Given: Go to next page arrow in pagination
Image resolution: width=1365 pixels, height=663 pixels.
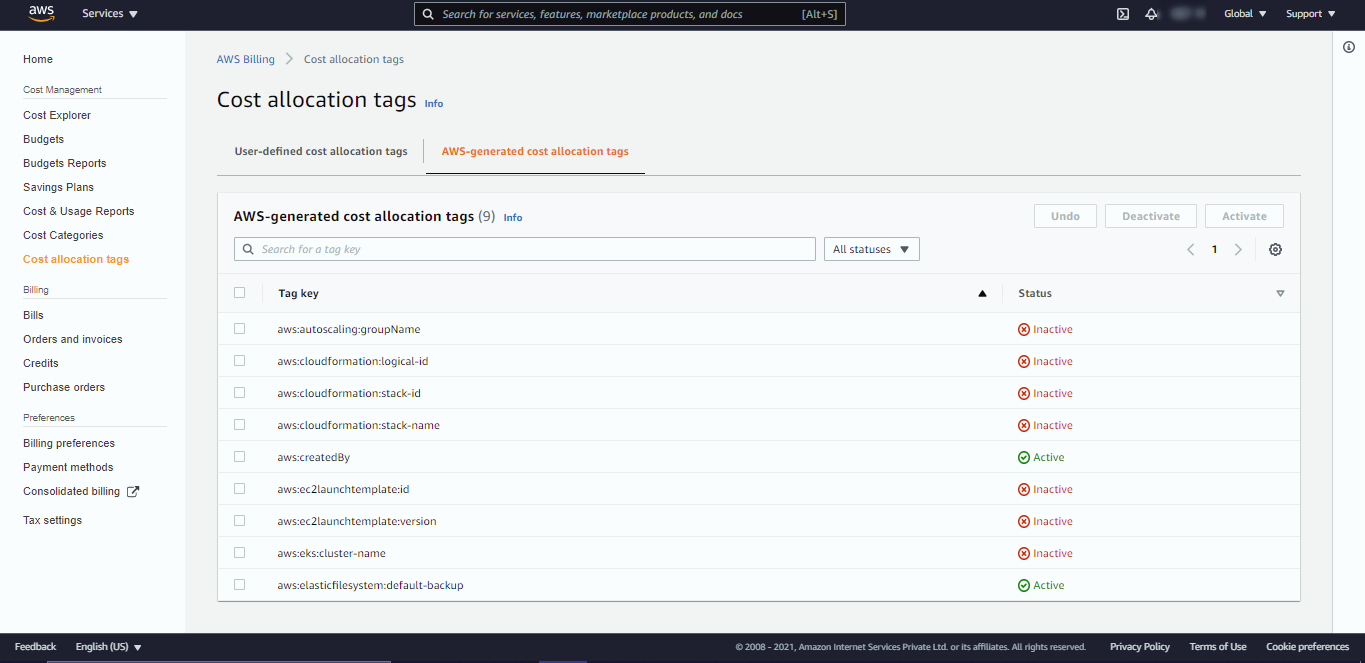Looking at the screenshot, I should 1238,250.
